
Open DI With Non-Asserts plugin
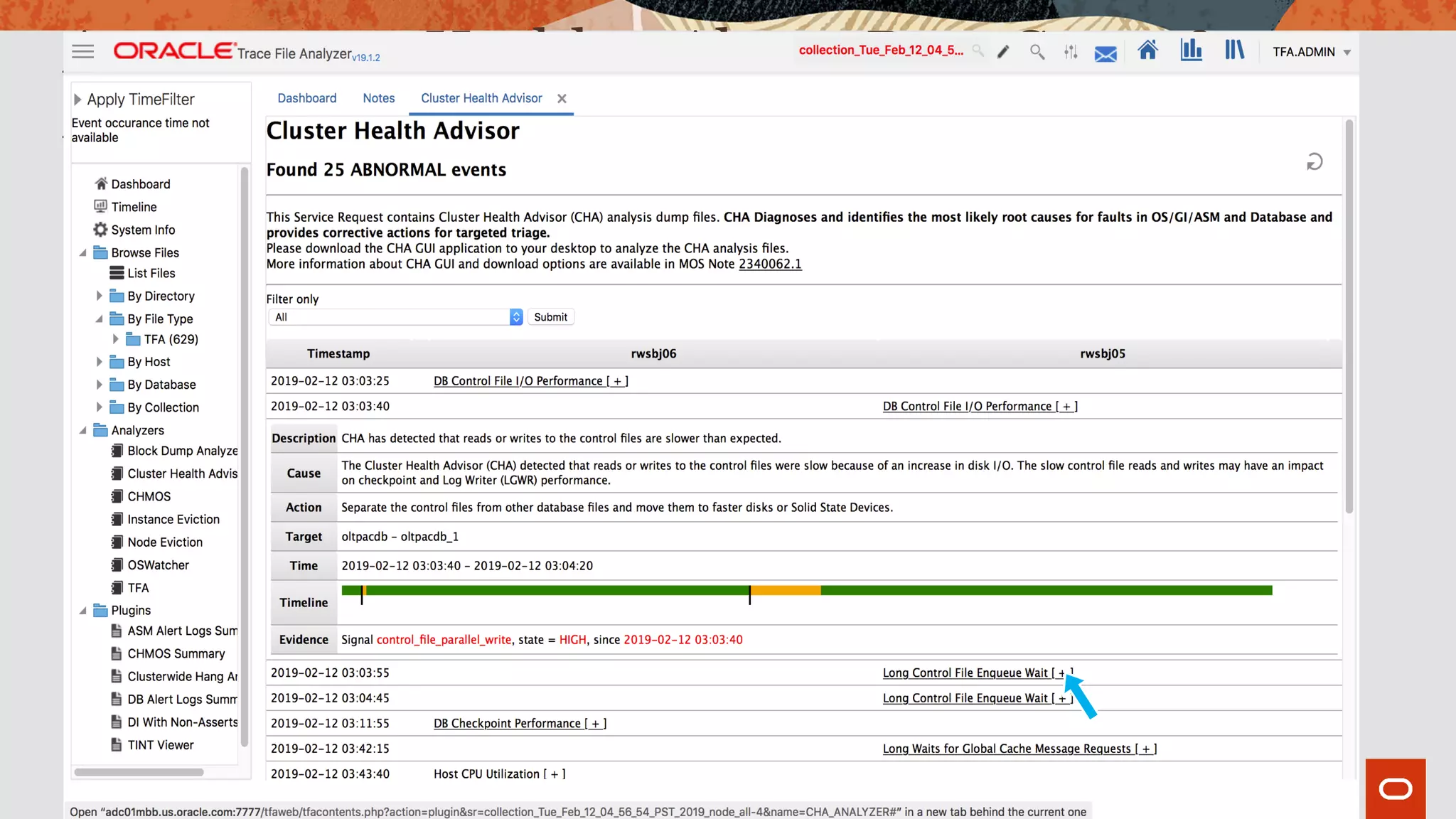pyautogui.click(x=183, y=722)
